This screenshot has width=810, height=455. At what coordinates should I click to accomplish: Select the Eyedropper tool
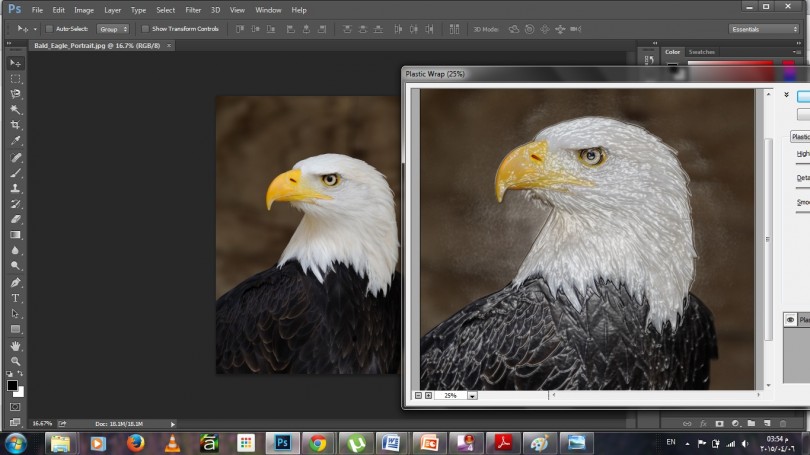[x=15, y=140]
